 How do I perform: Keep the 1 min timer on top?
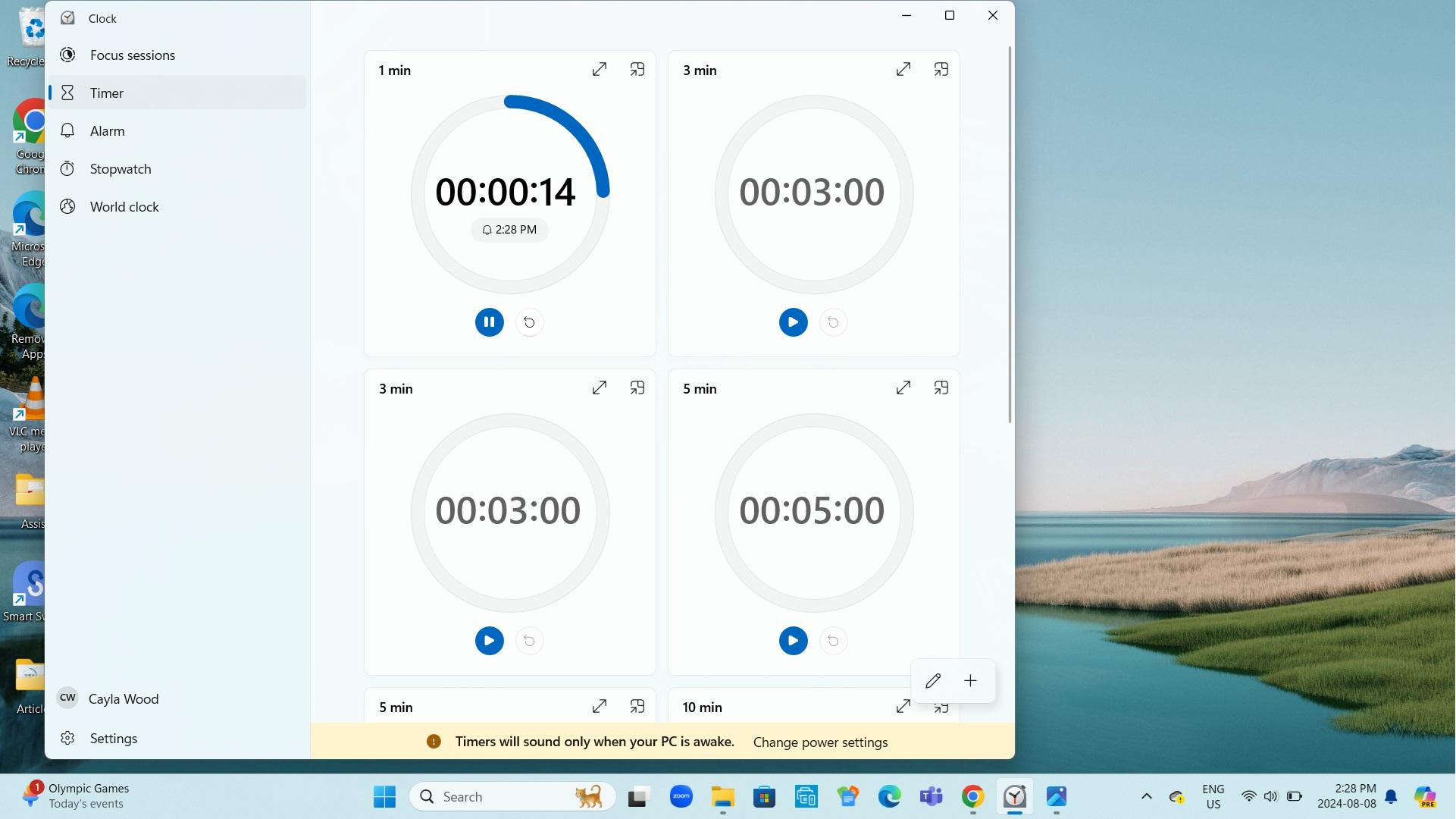pyautogui.click(x=637, y=69)
